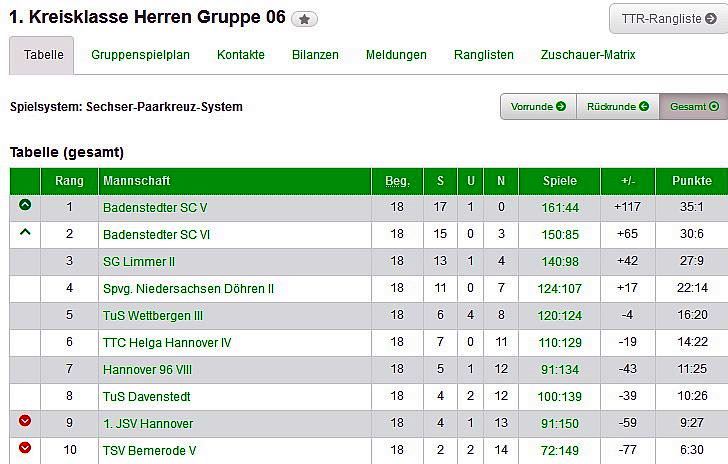Go to the Zuschauer-Matrix tab

tap(588, 55)
